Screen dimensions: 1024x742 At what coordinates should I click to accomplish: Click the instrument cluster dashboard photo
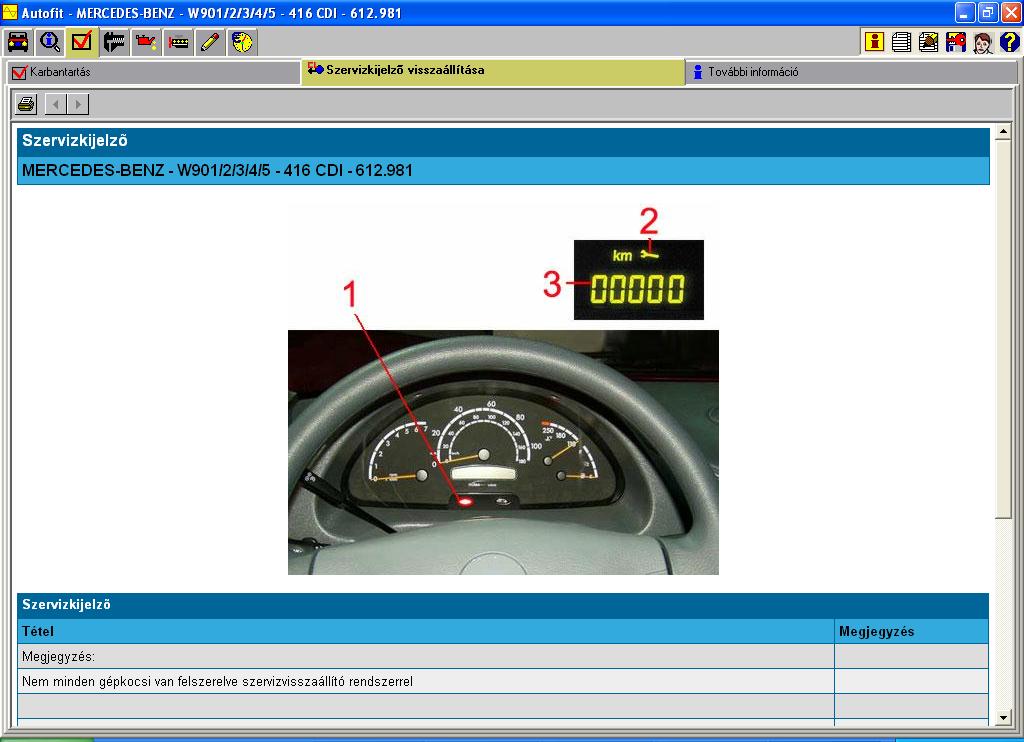coord(503,452)
